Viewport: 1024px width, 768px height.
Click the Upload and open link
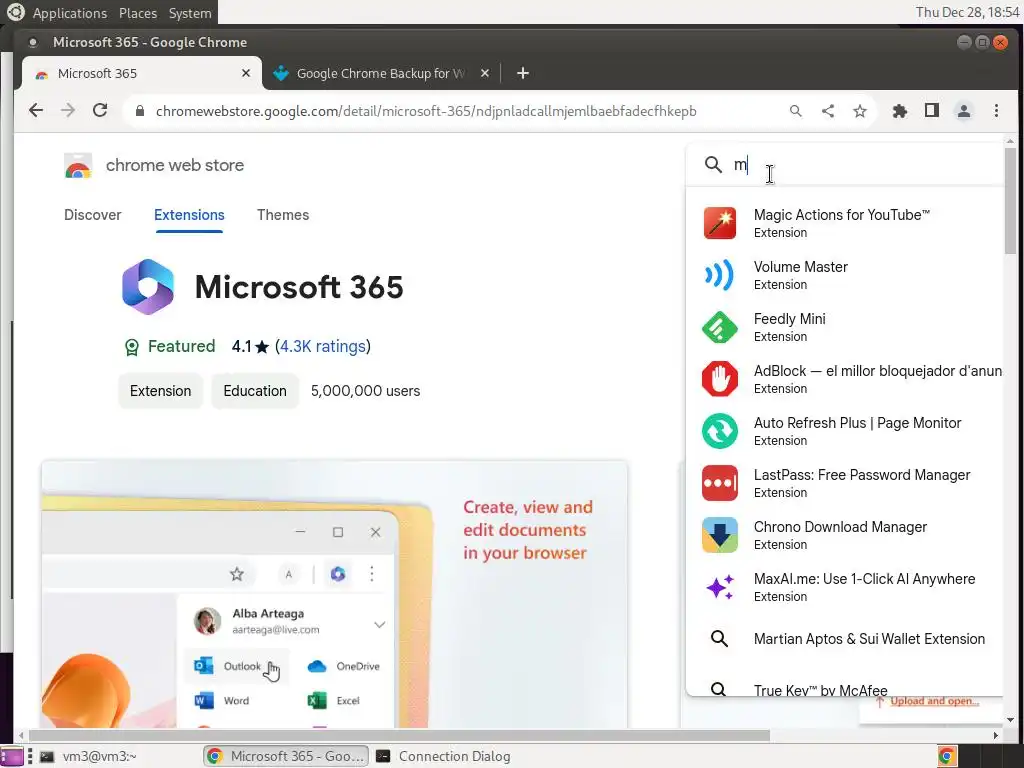pos(934,701)
